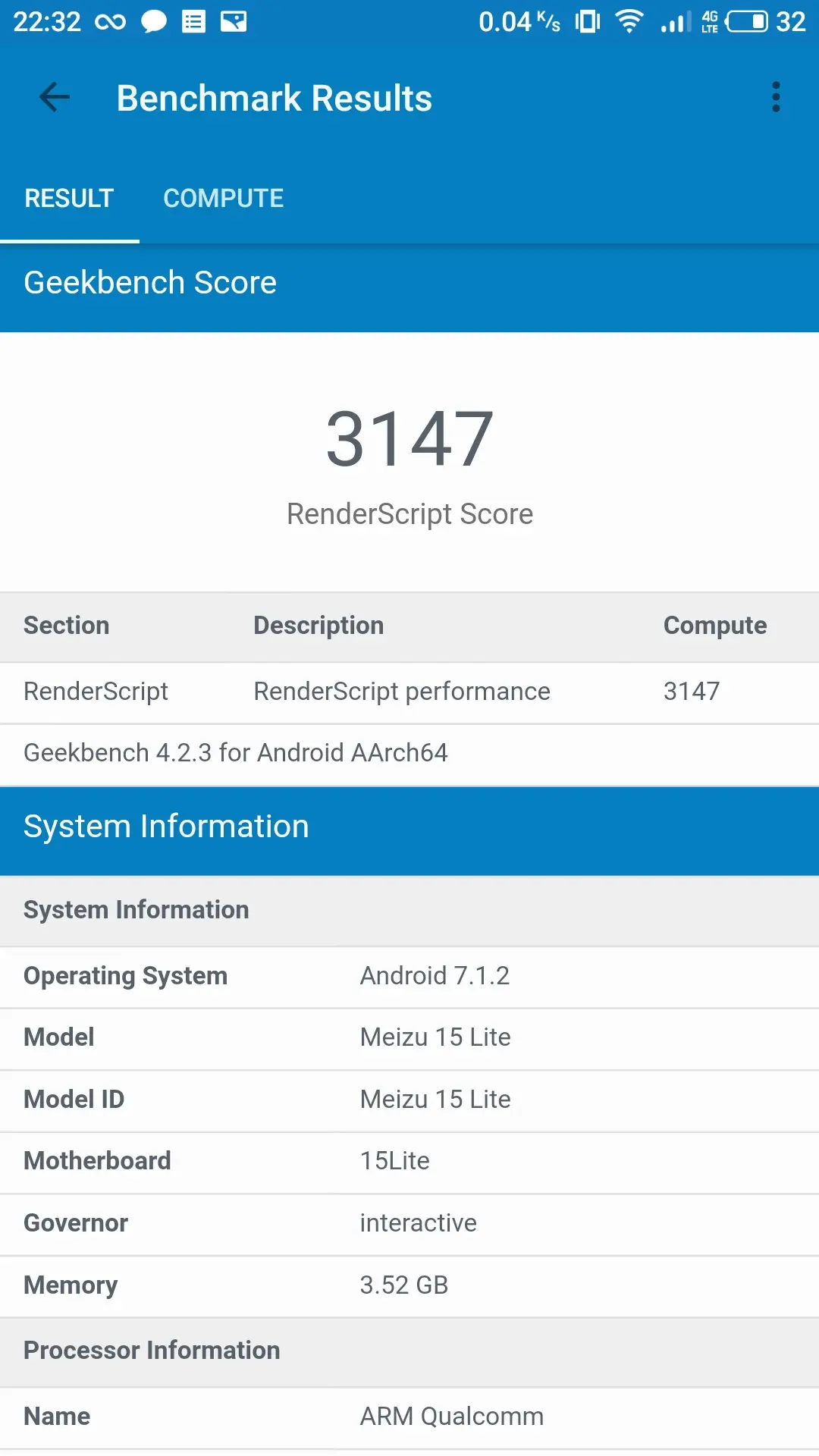Tap the battery status icon

tap(747, 22)
